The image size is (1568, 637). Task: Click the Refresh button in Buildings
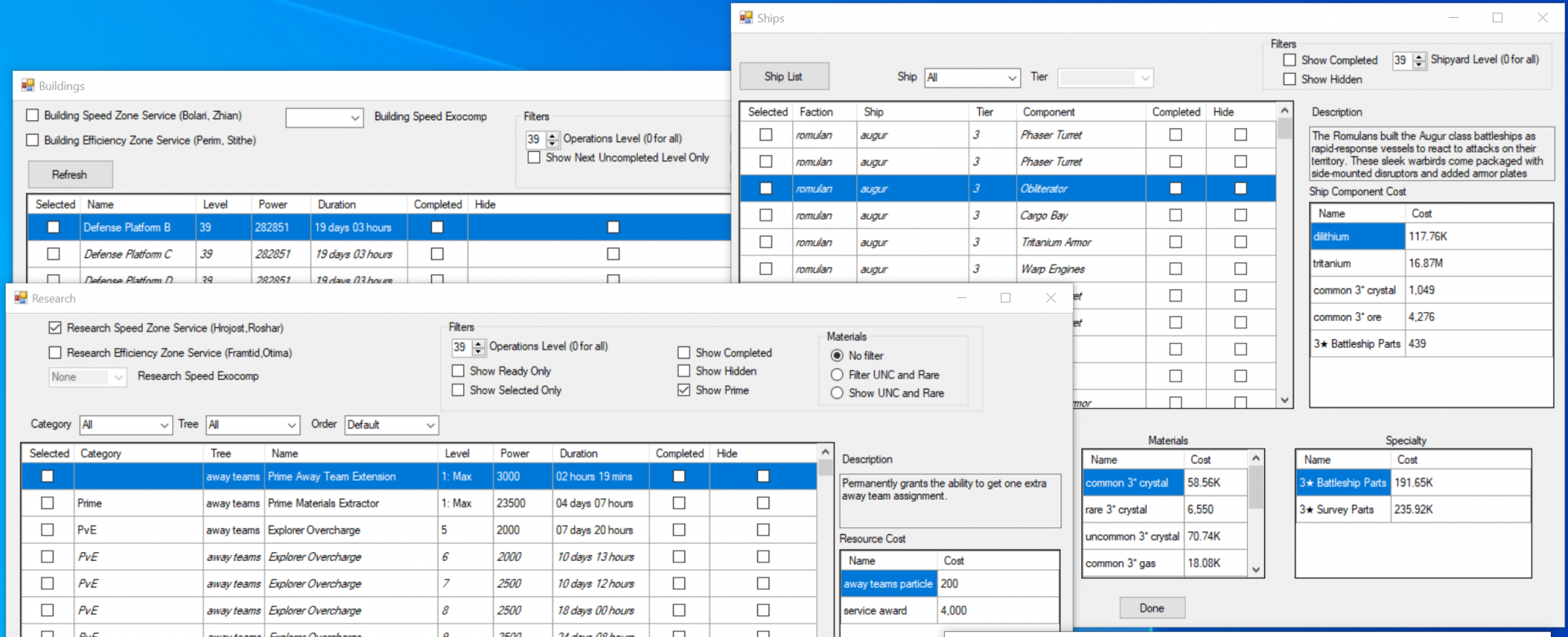pos(70,175)
